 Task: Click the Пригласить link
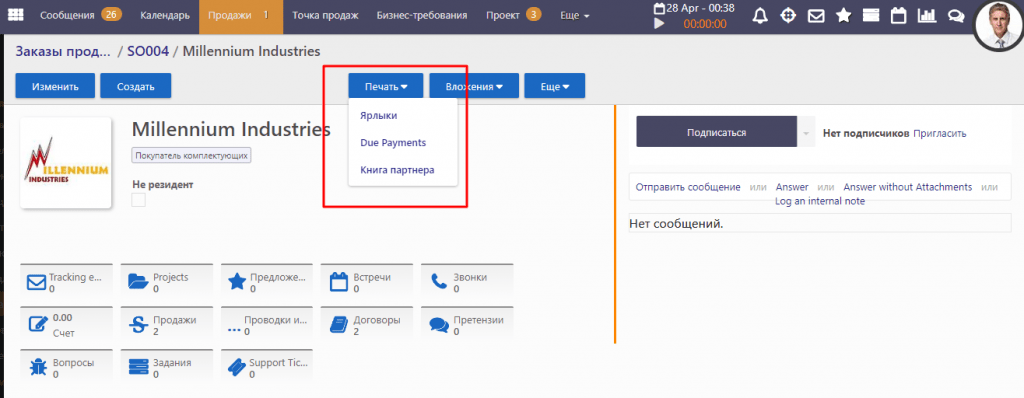pyautogui.click(x=940, y=133)
